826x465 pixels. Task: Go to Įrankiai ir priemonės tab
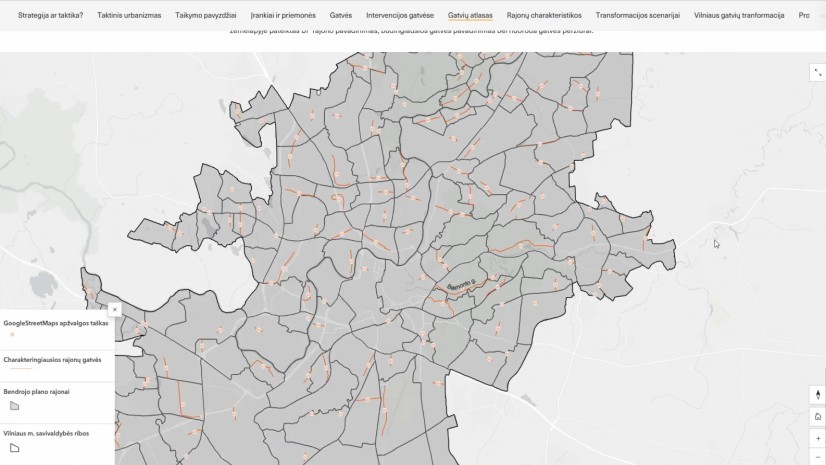pyautogui.click(x=283, y=16)
